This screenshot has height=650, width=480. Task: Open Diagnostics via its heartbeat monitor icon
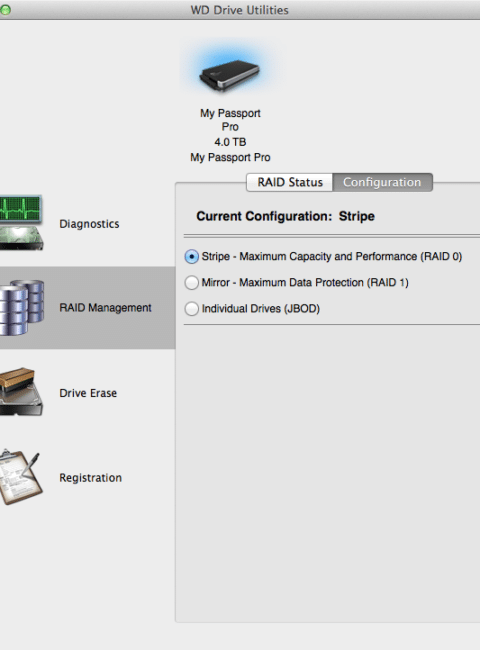click(21, 223)
